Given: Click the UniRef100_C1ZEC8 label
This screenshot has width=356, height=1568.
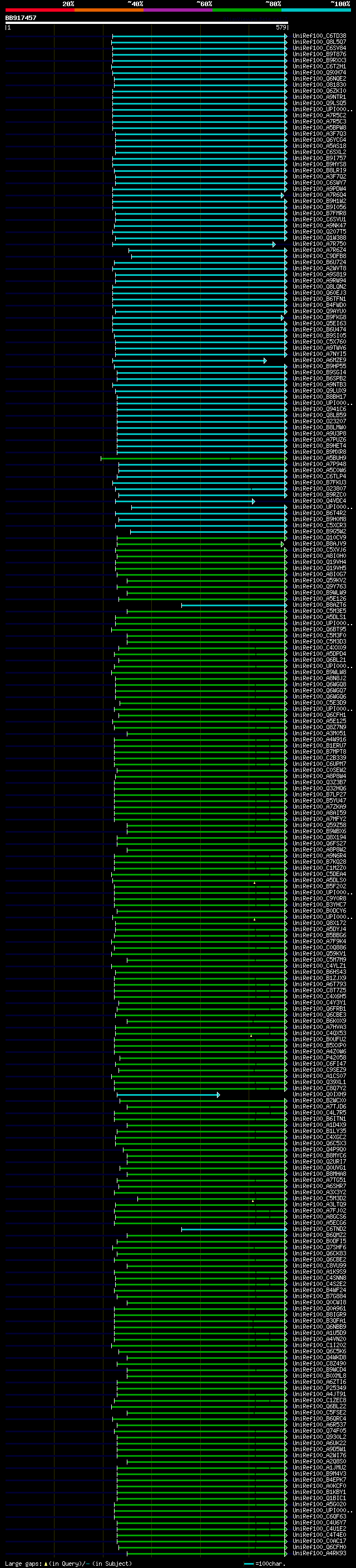Looking at the screenshot, I should pyautogui.click(x=319, y=1400).
